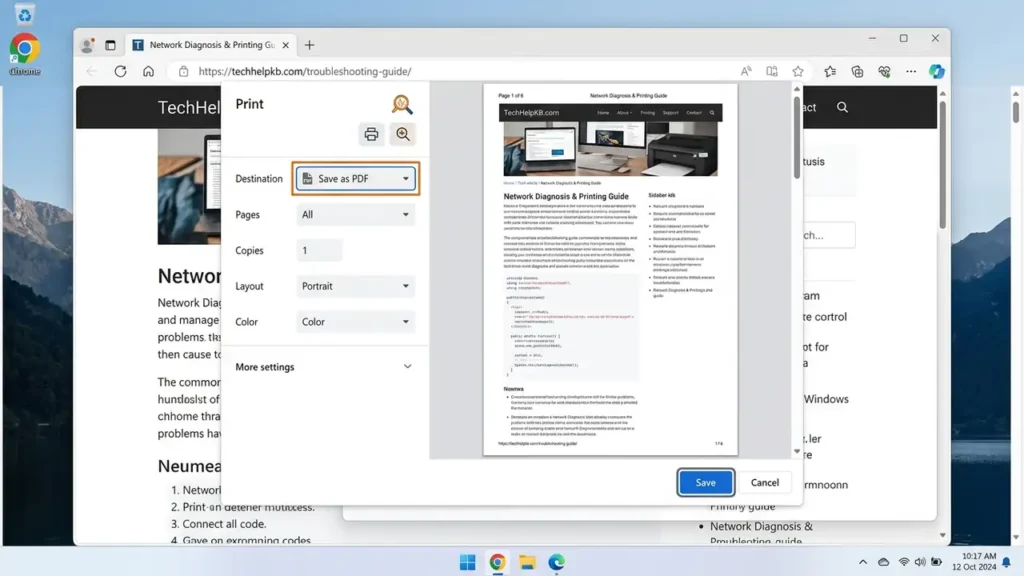Click the browser refresh icon
1024x576 pixels.
pyautogui.click(x=120, y=71)
